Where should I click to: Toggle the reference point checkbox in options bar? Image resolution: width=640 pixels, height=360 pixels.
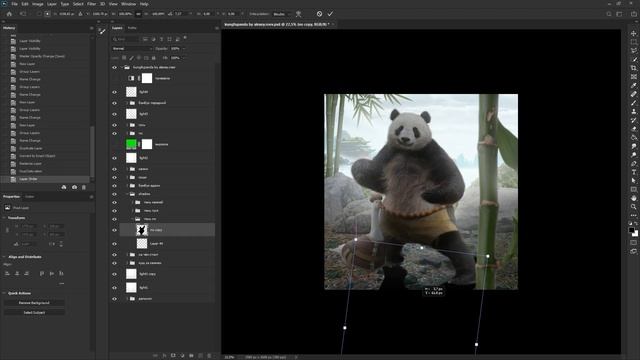pos(39,14)
